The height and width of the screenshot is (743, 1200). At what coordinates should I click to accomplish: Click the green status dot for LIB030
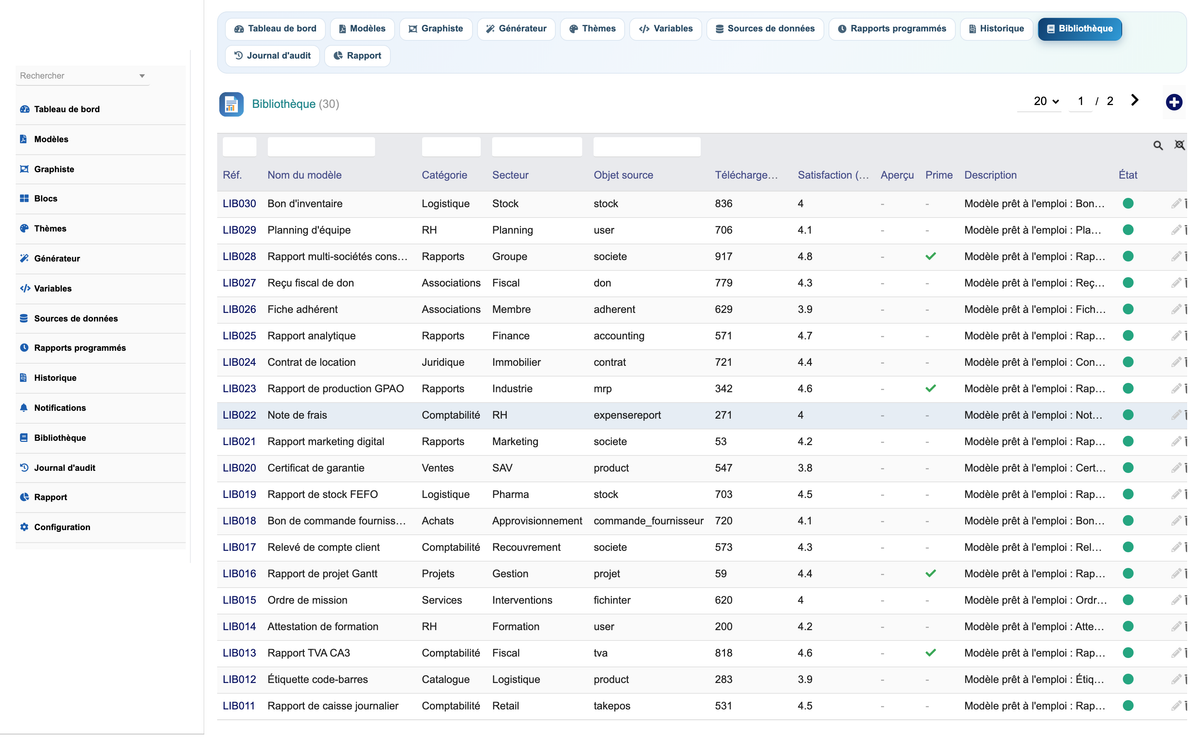pyautogui.click(x=1128, y=203)
